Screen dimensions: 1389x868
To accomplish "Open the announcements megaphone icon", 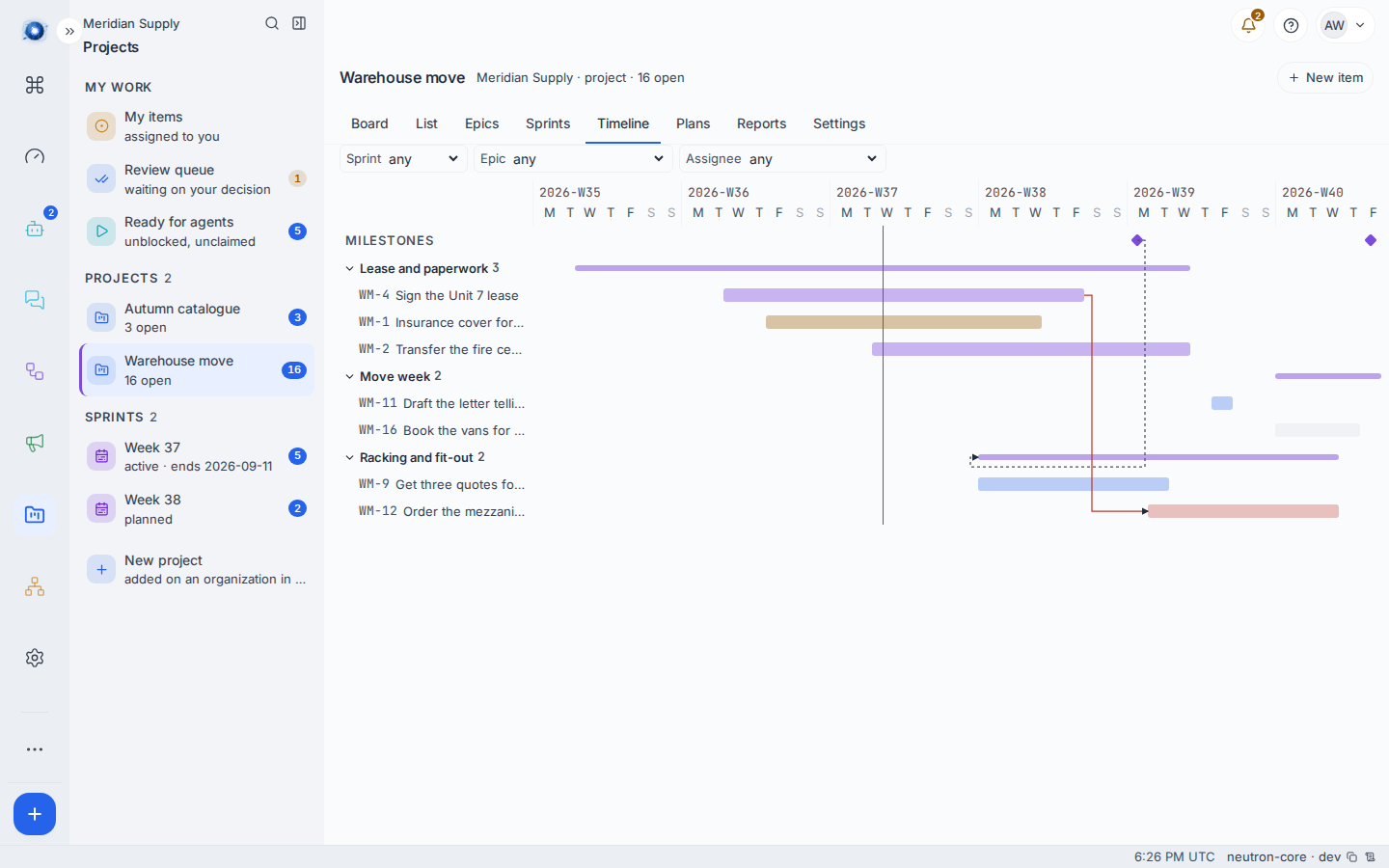I will tap(35, 443).
